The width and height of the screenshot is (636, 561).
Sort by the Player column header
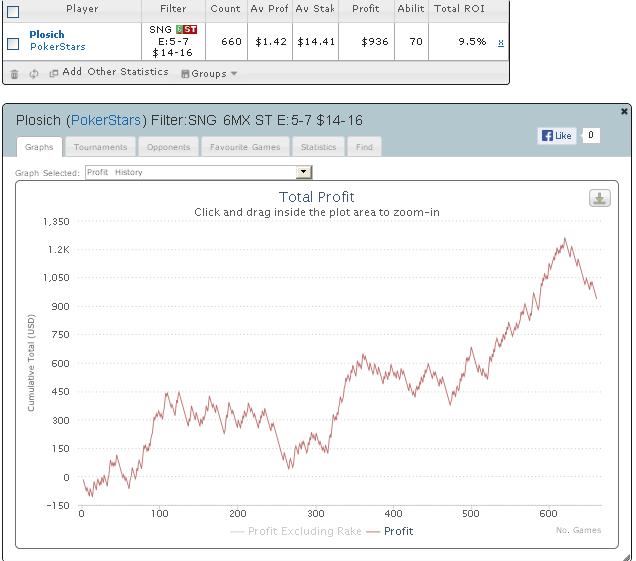(x=82, y=9)
